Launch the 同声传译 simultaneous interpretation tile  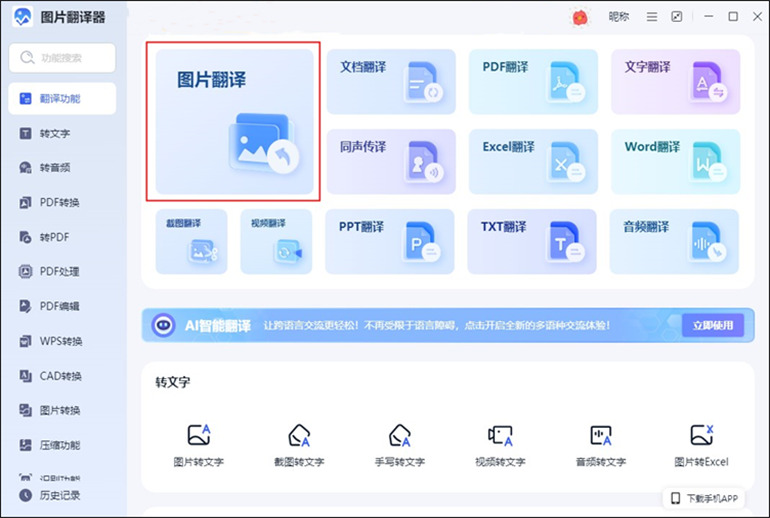coord(391,161)
